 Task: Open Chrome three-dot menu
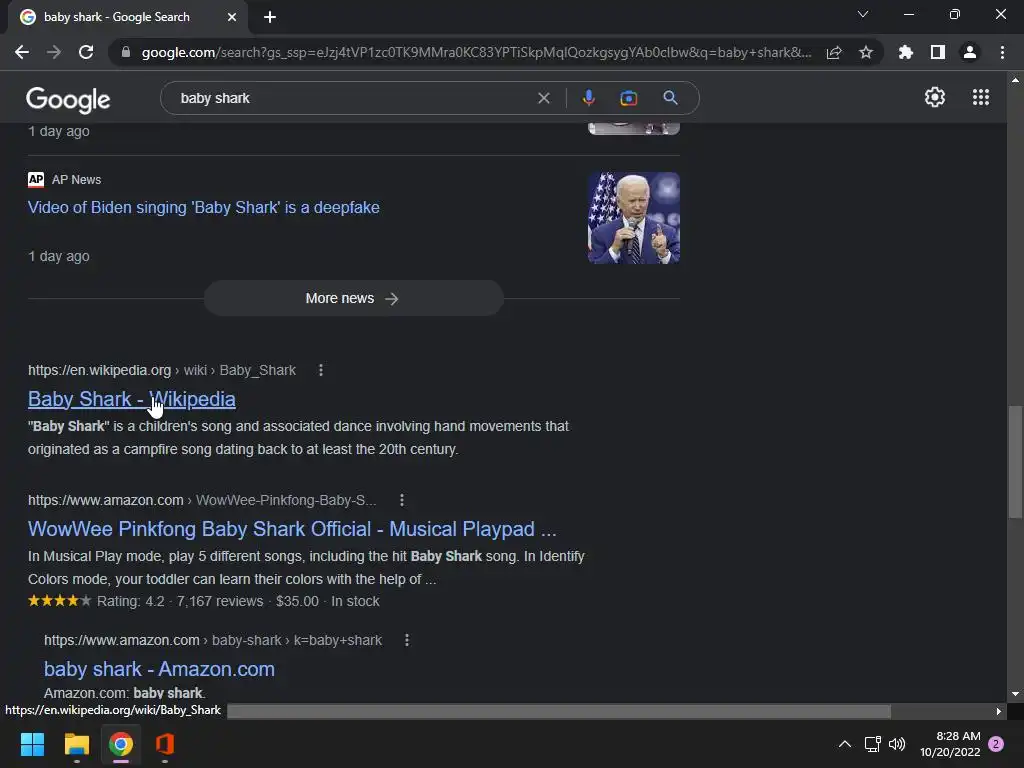pyautogui.click(x=1002, y=52)
